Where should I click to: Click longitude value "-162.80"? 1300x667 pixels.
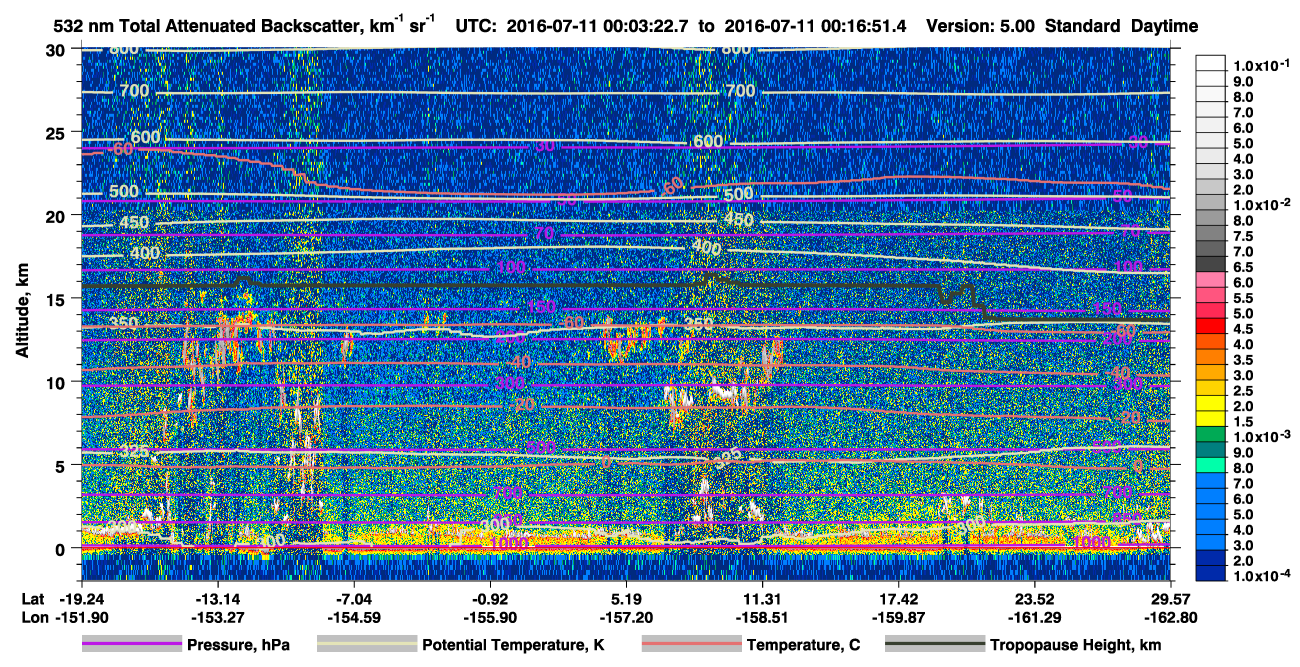(1171, 617)
